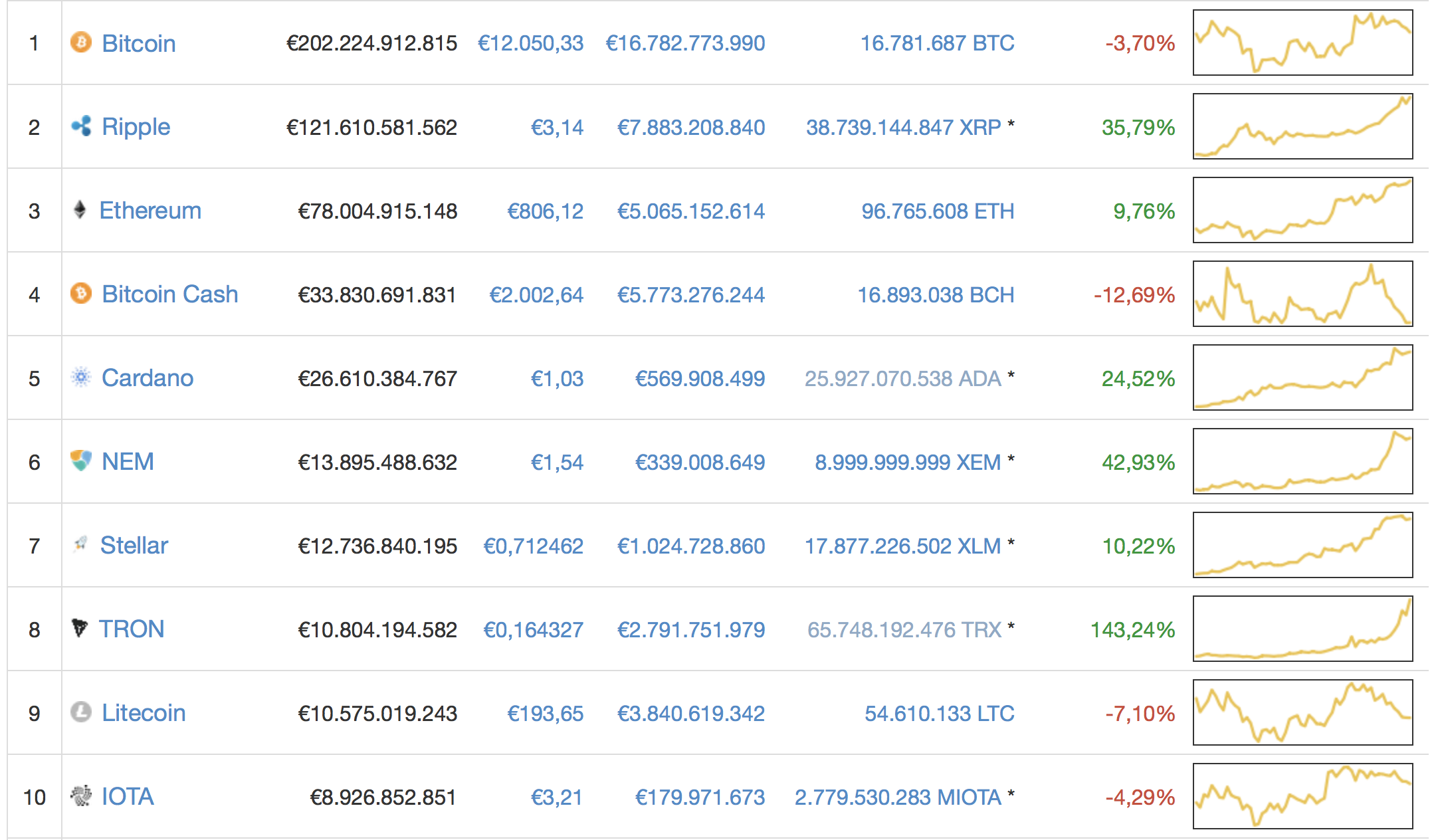1438x840 pixels.
Task: Click the TRON logo icon
Action: (x=79, y=628)
